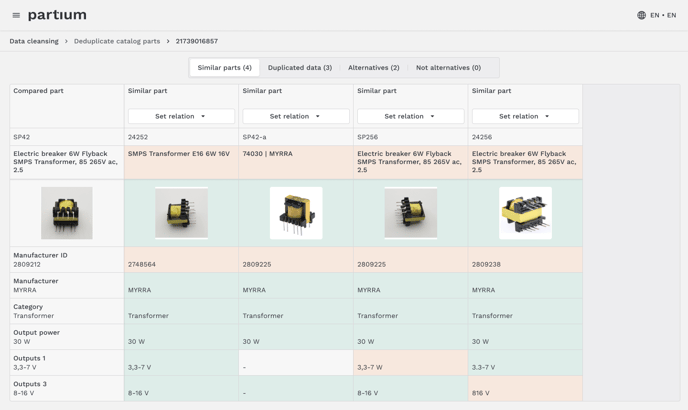688x410 pixels.
Task: Go to Data cleansing breadcrumb
Action: tap(34, 41)
